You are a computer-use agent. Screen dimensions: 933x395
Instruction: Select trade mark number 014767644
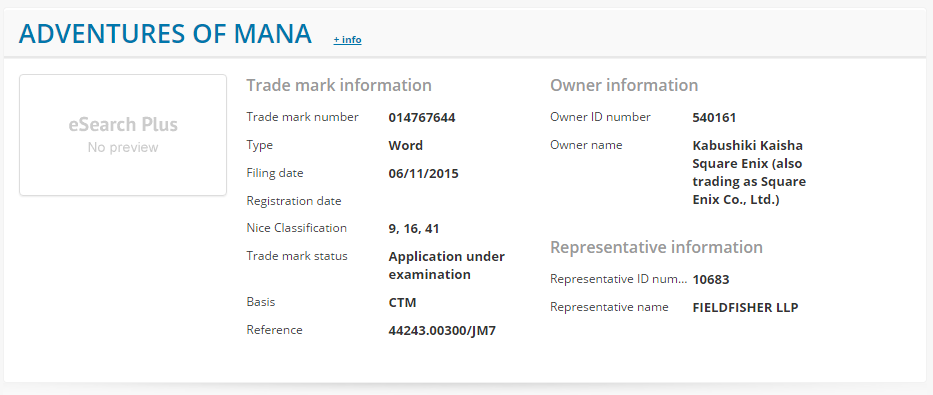pyautogui.click(x=422, y=118)
